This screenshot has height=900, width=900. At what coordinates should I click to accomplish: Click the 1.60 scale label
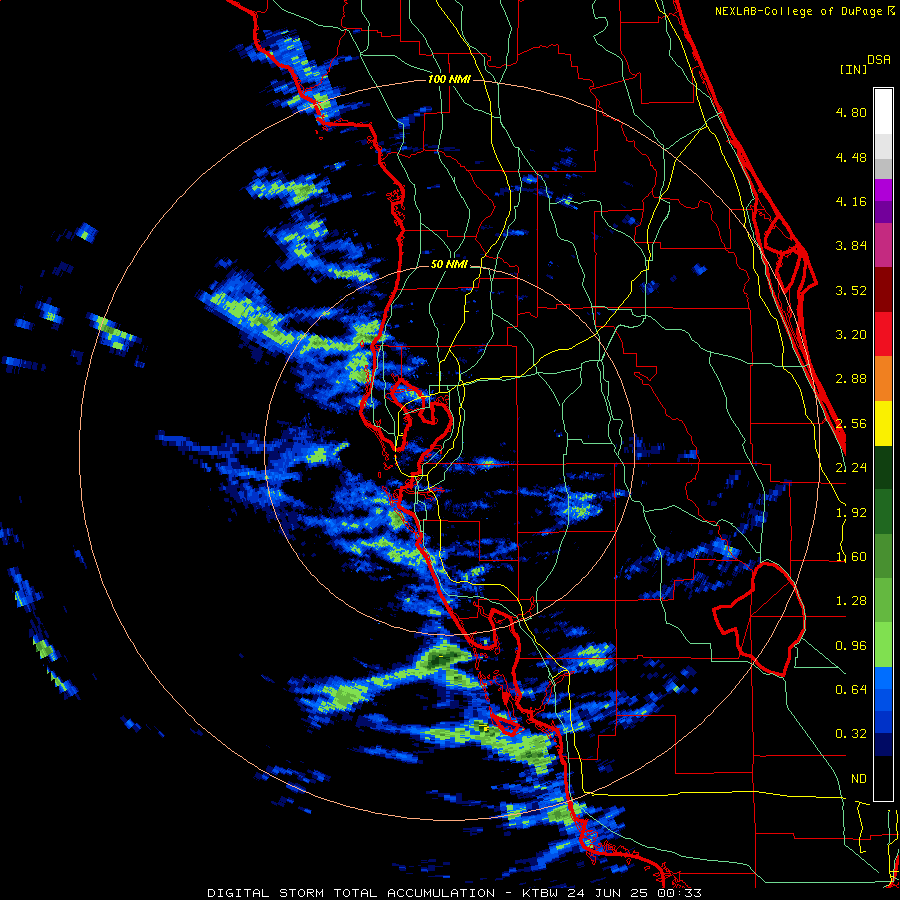[x=851, y=557]
